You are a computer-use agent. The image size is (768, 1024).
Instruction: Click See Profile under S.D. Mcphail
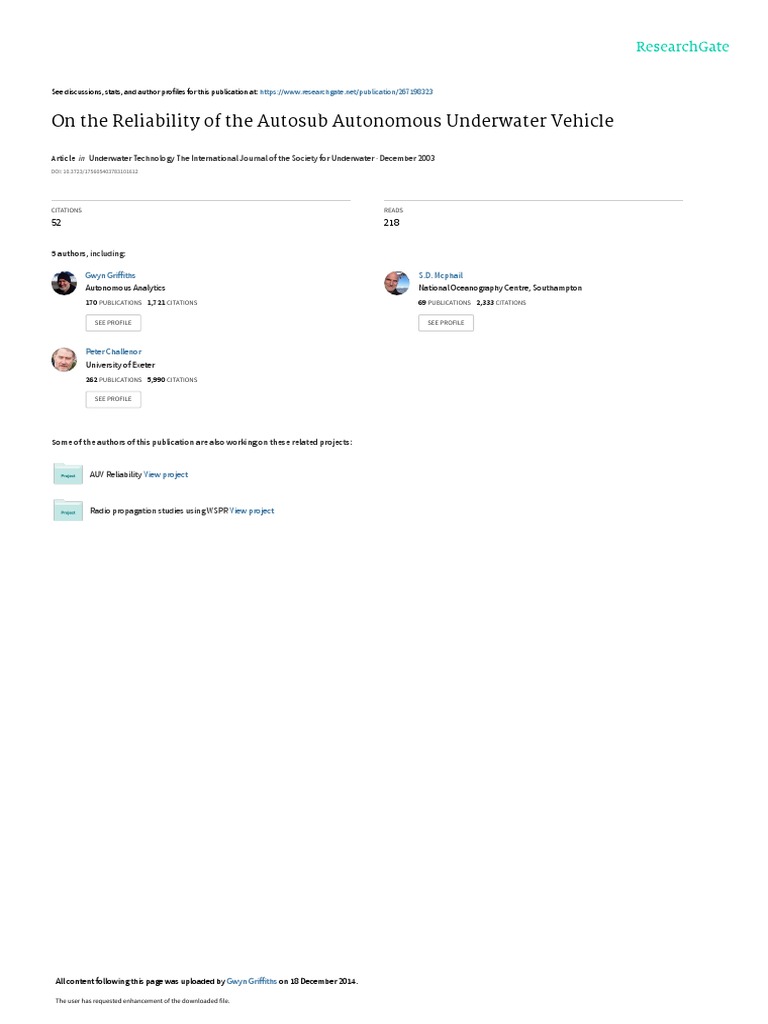point(446,323)
